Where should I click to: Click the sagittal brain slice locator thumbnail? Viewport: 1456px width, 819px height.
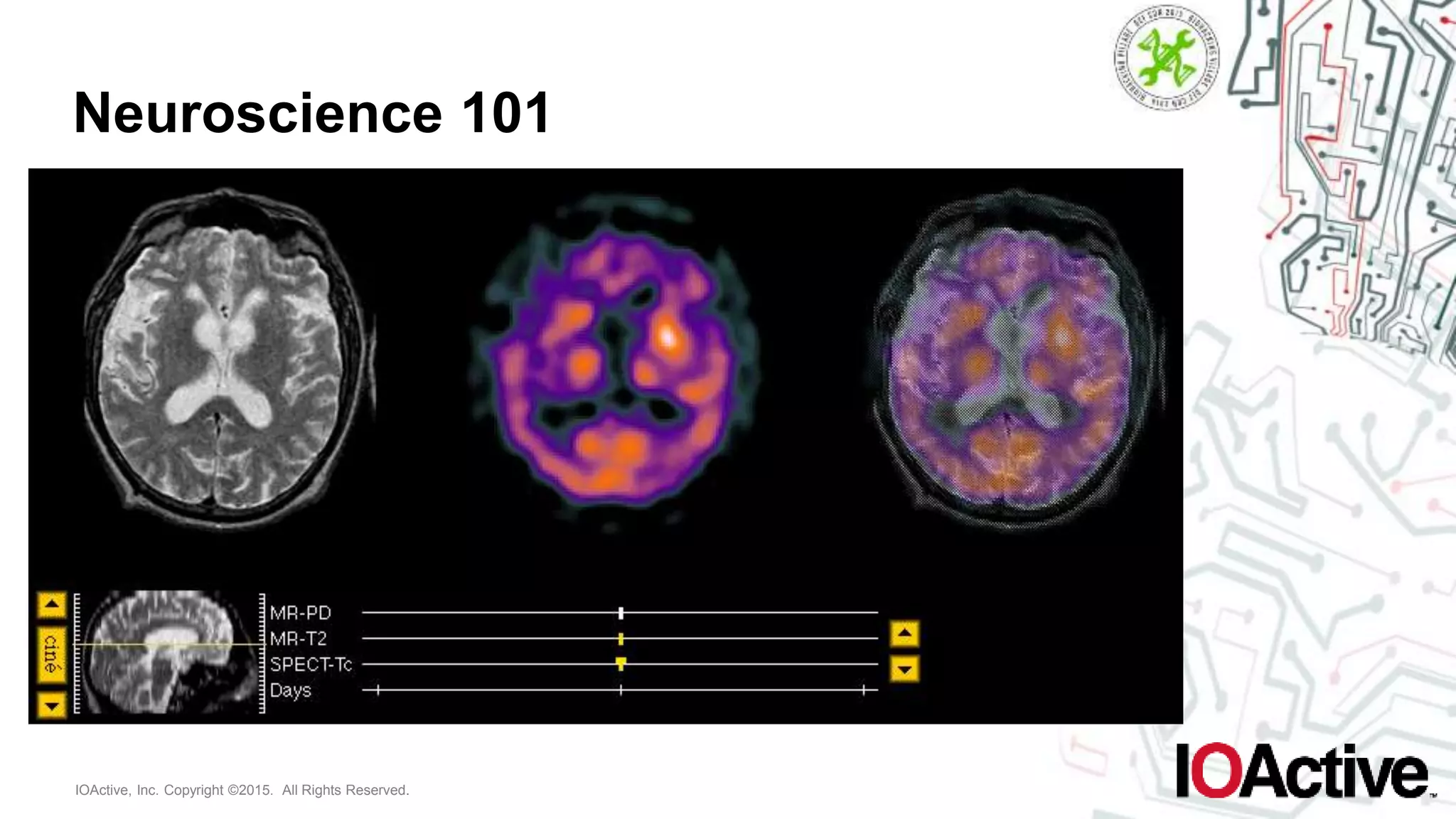click(x=168, y=653)
